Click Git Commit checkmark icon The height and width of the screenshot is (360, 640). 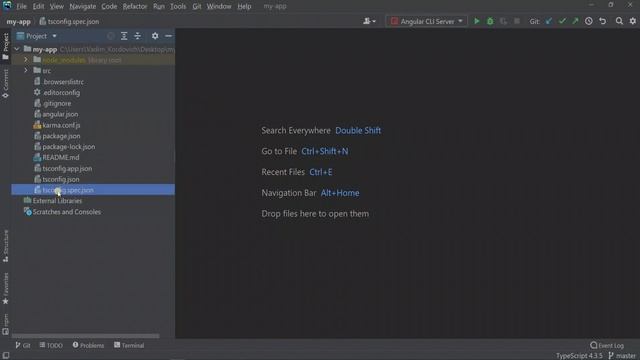pos(562,21)
